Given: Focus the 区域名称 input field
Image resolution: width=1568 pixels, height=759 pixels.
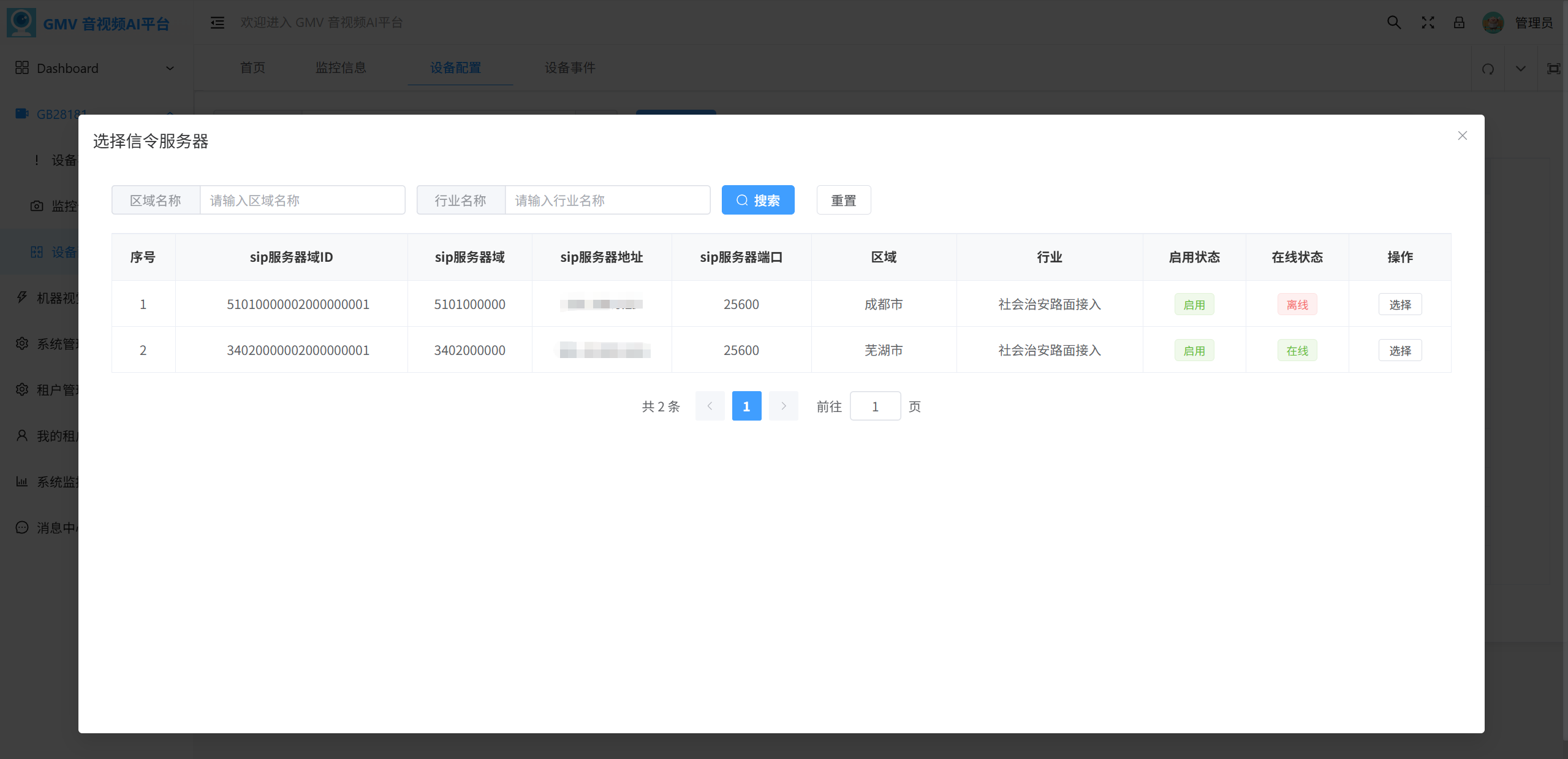Looking at the screenshot, I should tap(303, 200).
